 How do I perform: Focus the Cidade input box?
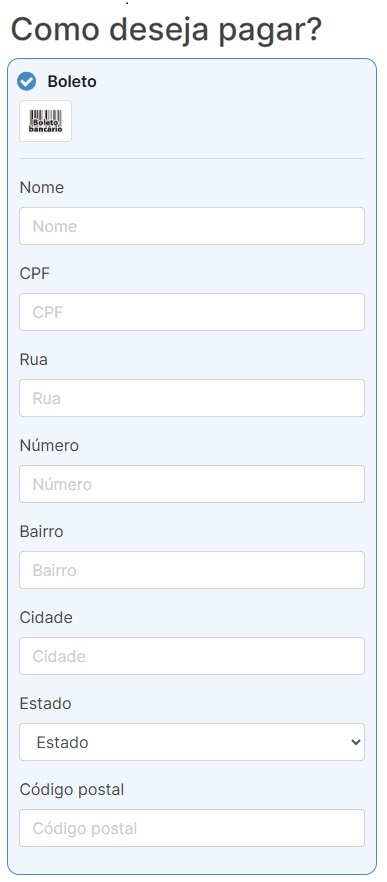click(x=192, y=656)
